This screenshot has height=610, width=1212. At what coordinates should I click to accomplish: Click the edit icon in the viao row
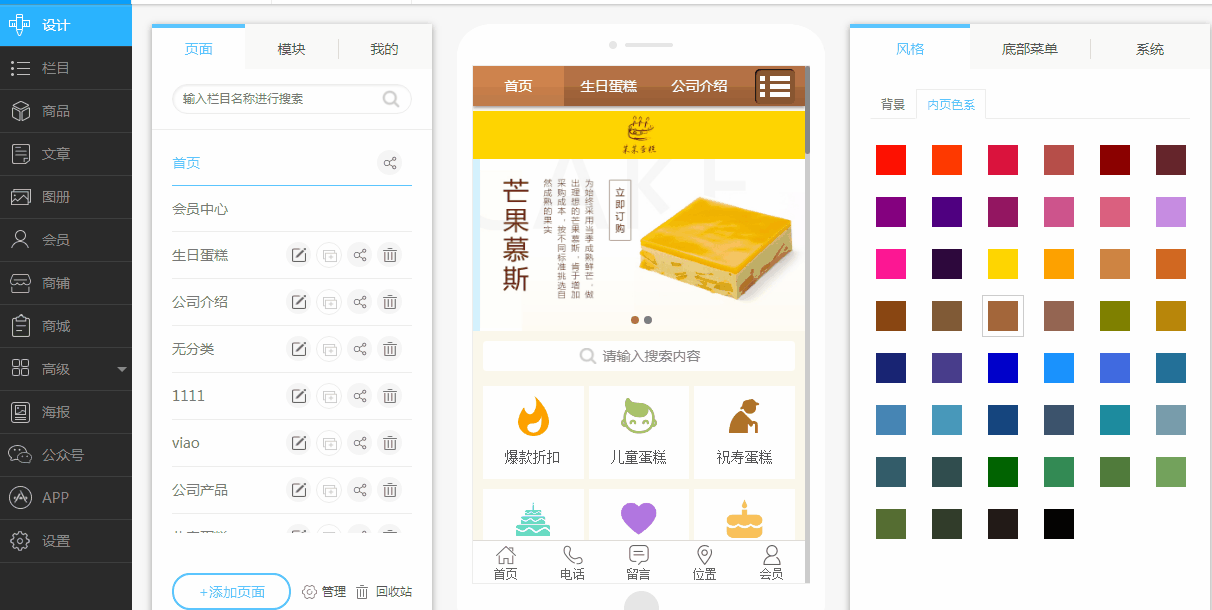(298, 443)
